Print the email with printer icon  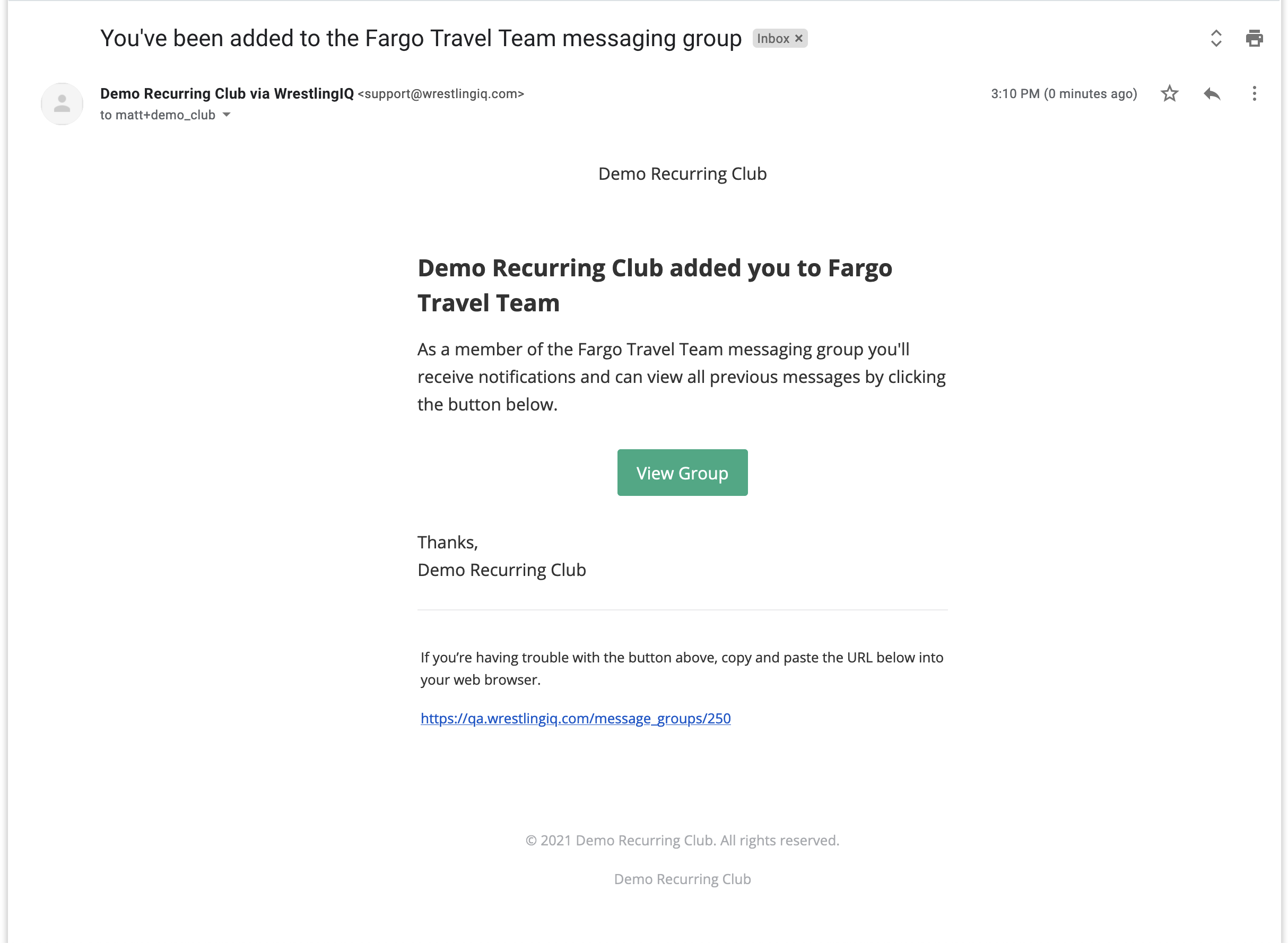[x=1254, y=38]
